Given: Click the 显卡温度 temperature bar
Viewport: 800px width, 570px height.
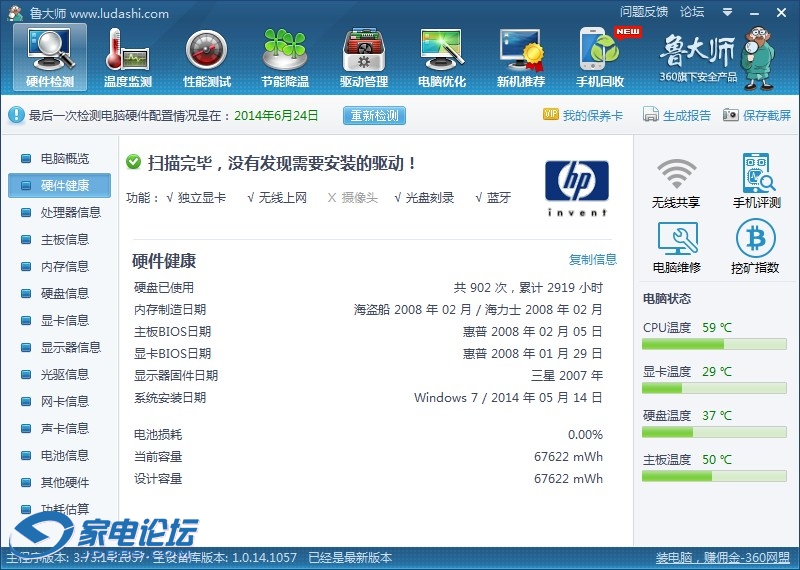Looking at the screenshot, I should [x=714, y=388].
